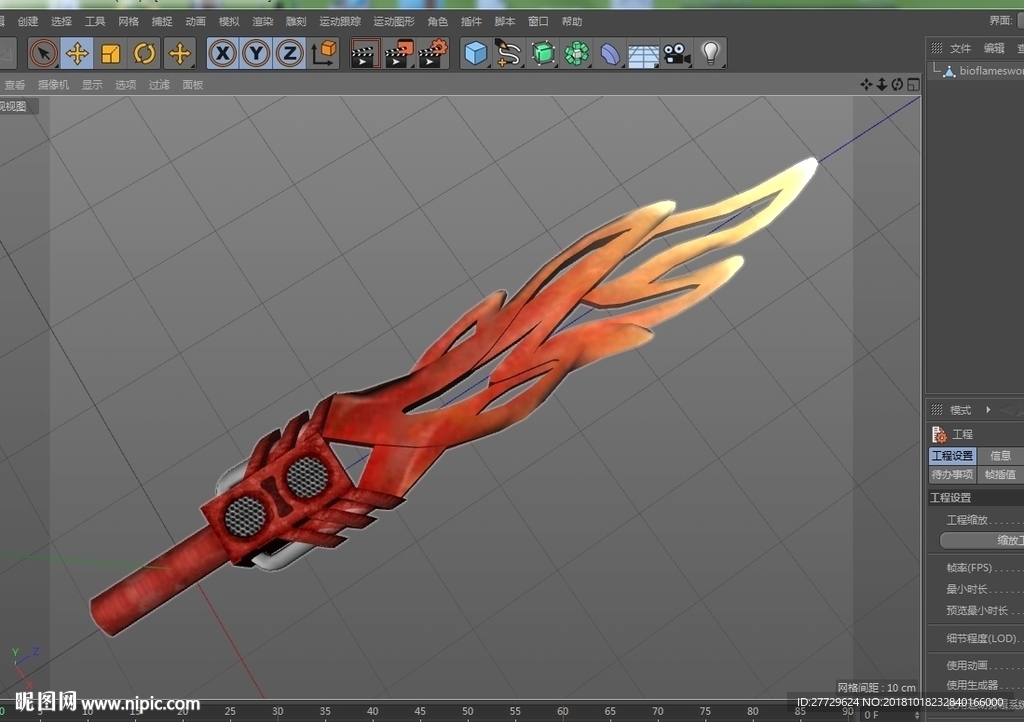Activate the Move tool
1024x722 pixels.
click(x=77, y=54)
